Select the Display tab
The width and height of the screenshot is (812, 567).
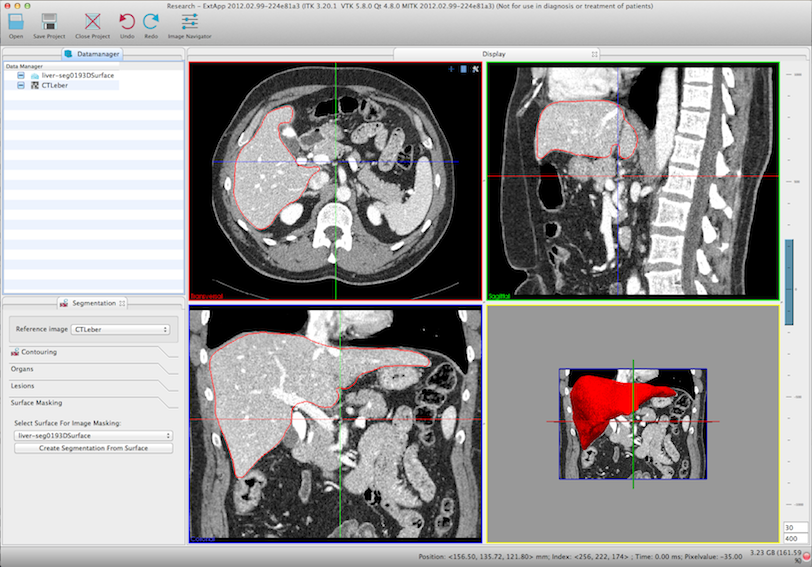(496, 54)
